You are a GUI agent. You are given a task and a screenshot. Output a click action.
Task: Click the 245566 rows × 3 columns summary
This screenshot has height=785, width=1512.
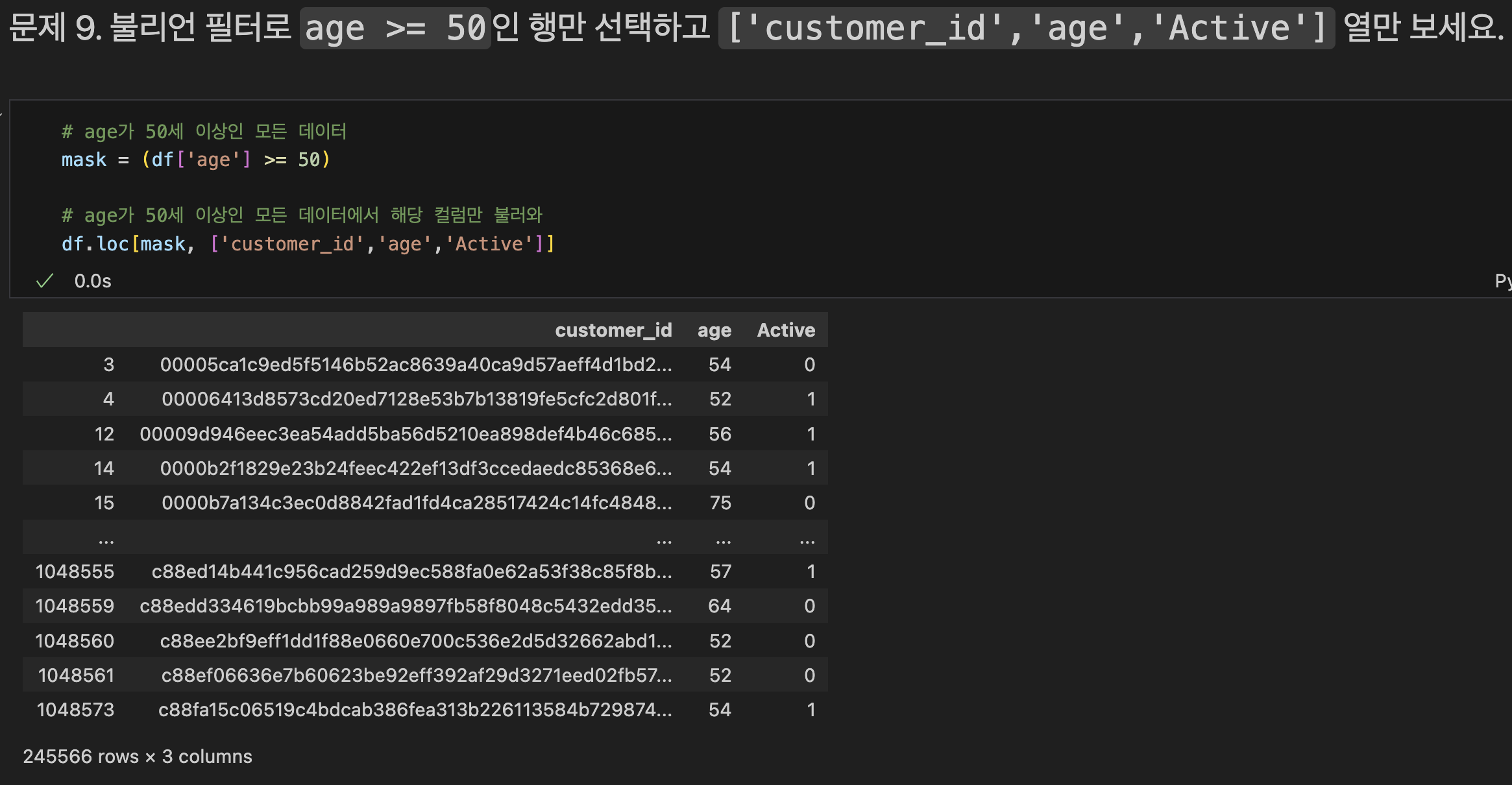pyautogui.click(x=138, y=756)
